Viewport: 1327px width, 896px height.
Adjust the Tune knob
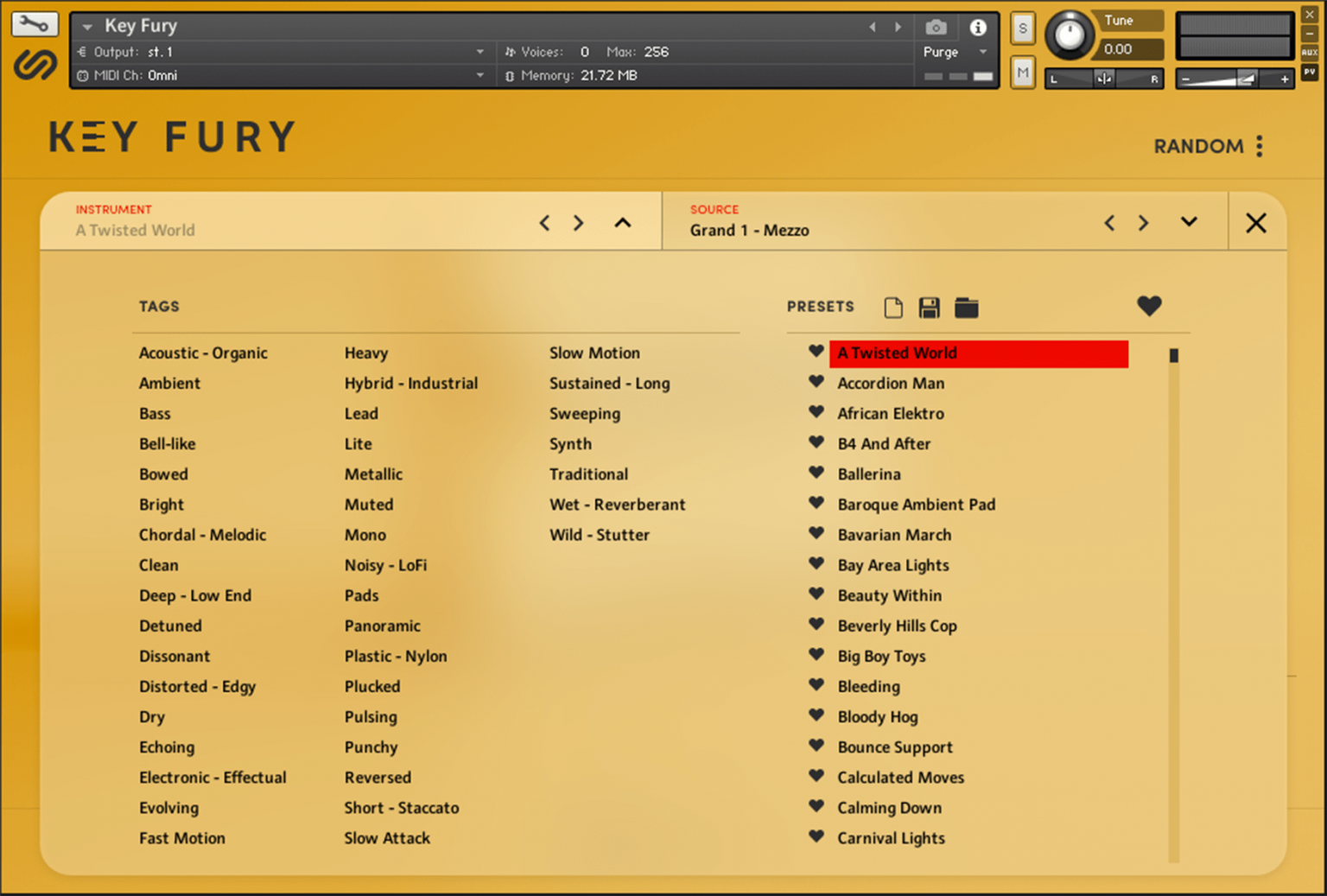(x=1070, y=36)
